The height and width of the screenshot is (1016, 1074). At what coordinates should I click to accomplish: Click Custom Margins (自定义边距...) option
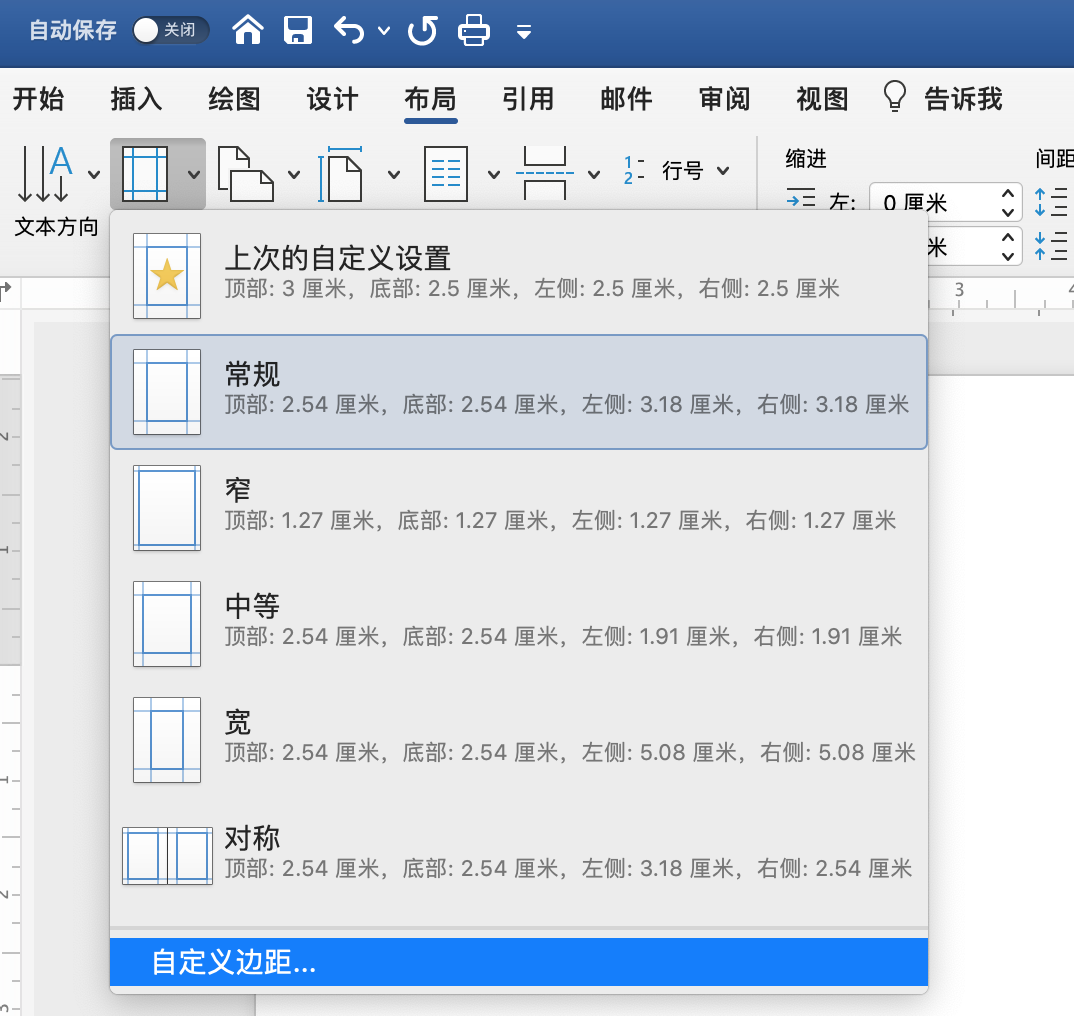click(518, 962)
